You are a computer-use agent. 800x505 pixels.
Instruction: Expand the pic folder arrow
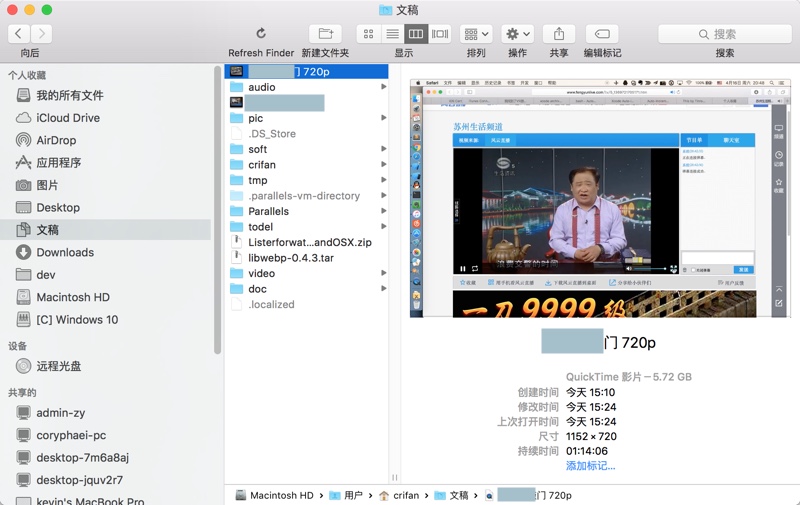[x=383, y=118]
